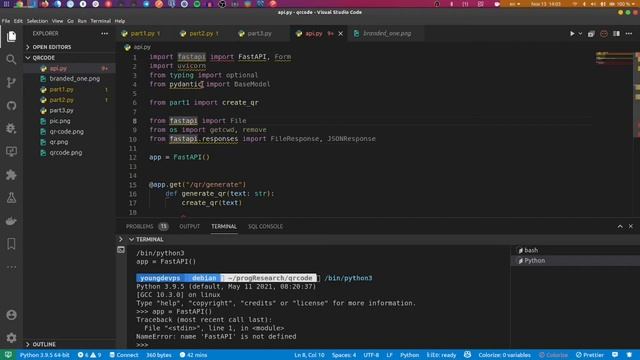Collapse the QRCODE folder section
Screen dimensions: 640x360
tap(69, 58)
